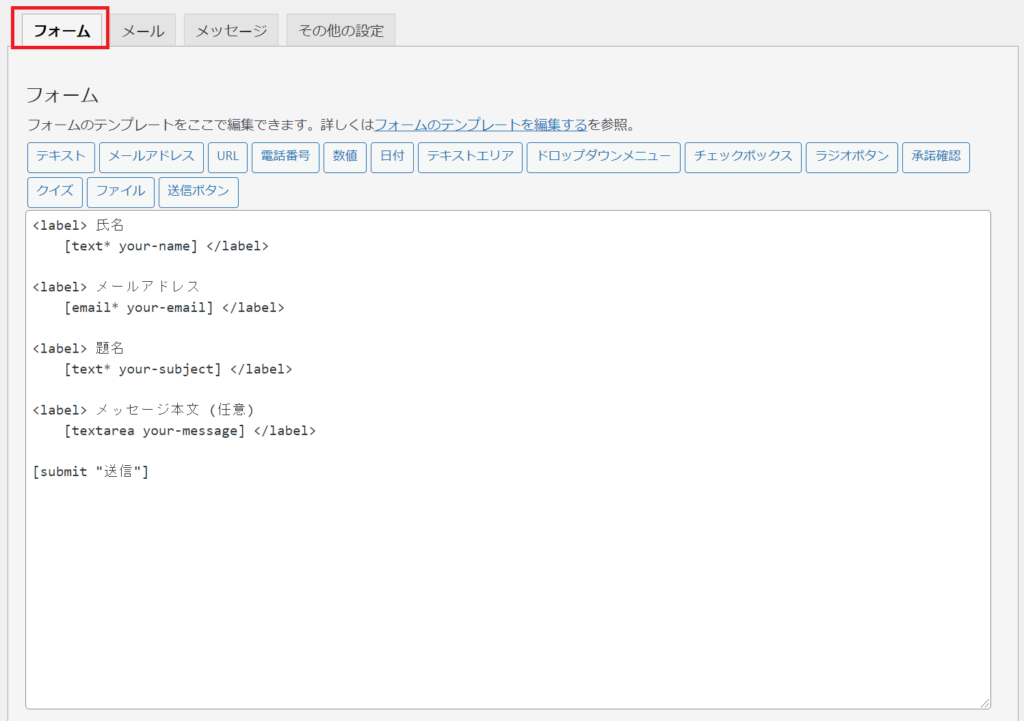Click the [email* your-email] line
Screen dimensions: 1024x721
tap(174, 308)
